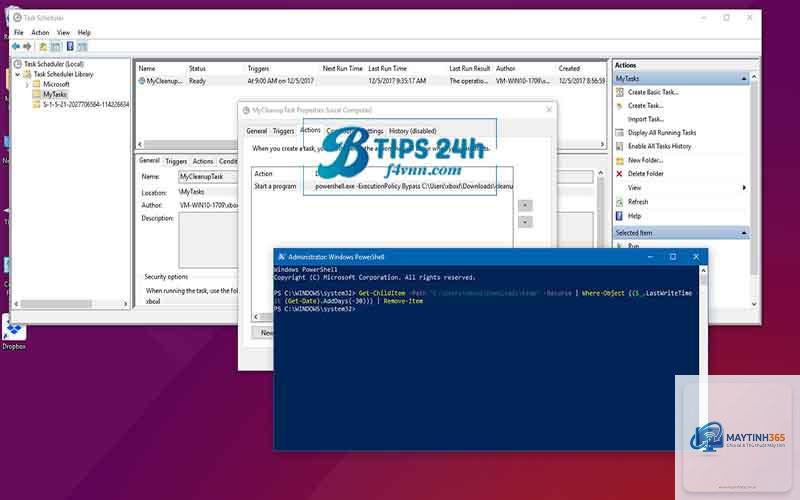
Task: Click task list scroll right arrow
Action: (602, 144)
